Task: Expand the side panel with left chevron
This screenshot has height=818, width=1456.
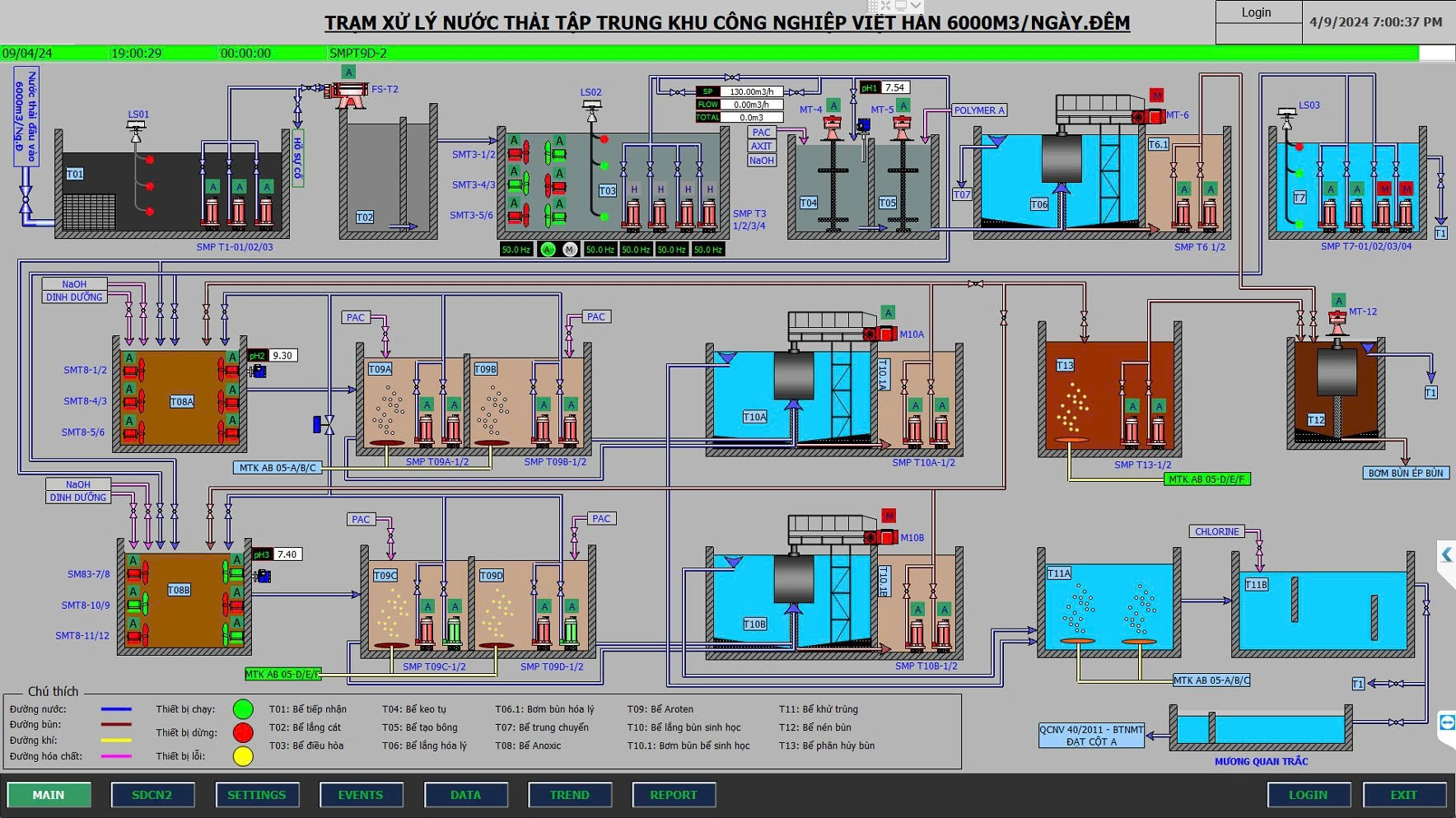Action: 1446,554
